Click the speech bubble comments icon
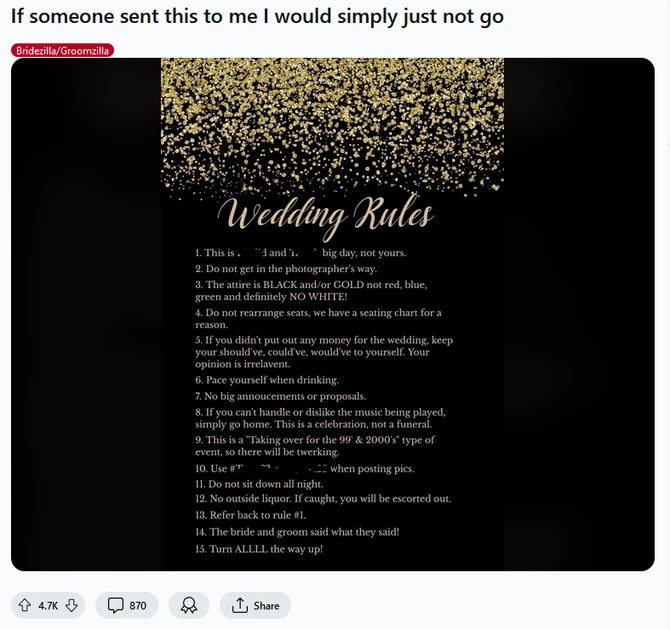The height and width of the screenshot is (629, 670). click(x=115, y=605)
